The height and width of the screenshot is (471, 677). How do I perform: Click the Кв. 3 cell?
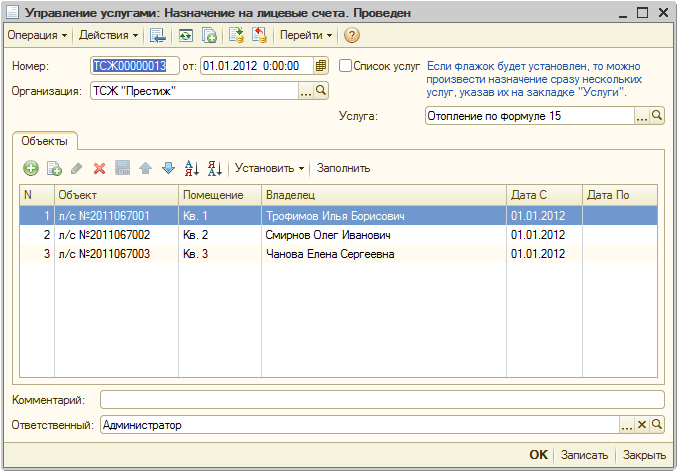pos(220,254)
